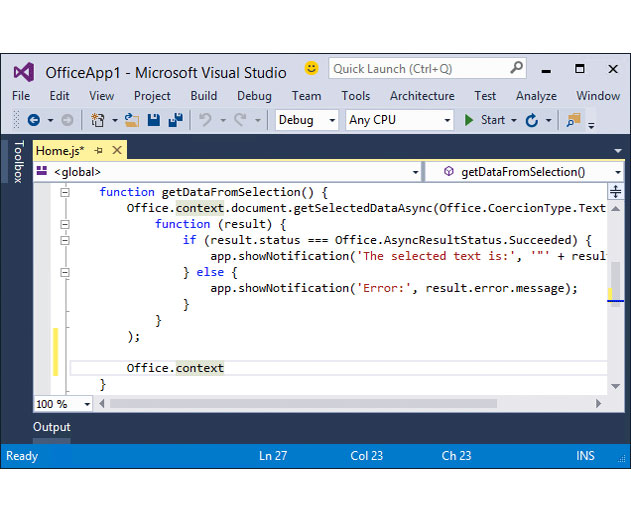Save Home.js with the floppy disk icon
This screenshot has width=631, height=522.
pyautogui.click(x=154, y=120)
